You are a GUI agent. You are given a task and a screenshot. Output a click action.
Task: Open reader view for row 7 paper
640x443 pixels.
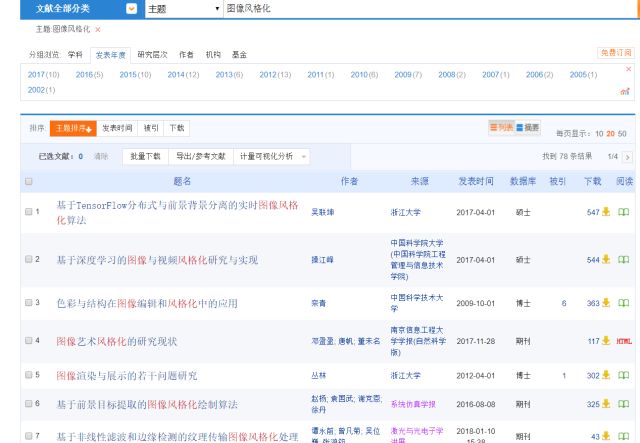(x=623, y=436)
